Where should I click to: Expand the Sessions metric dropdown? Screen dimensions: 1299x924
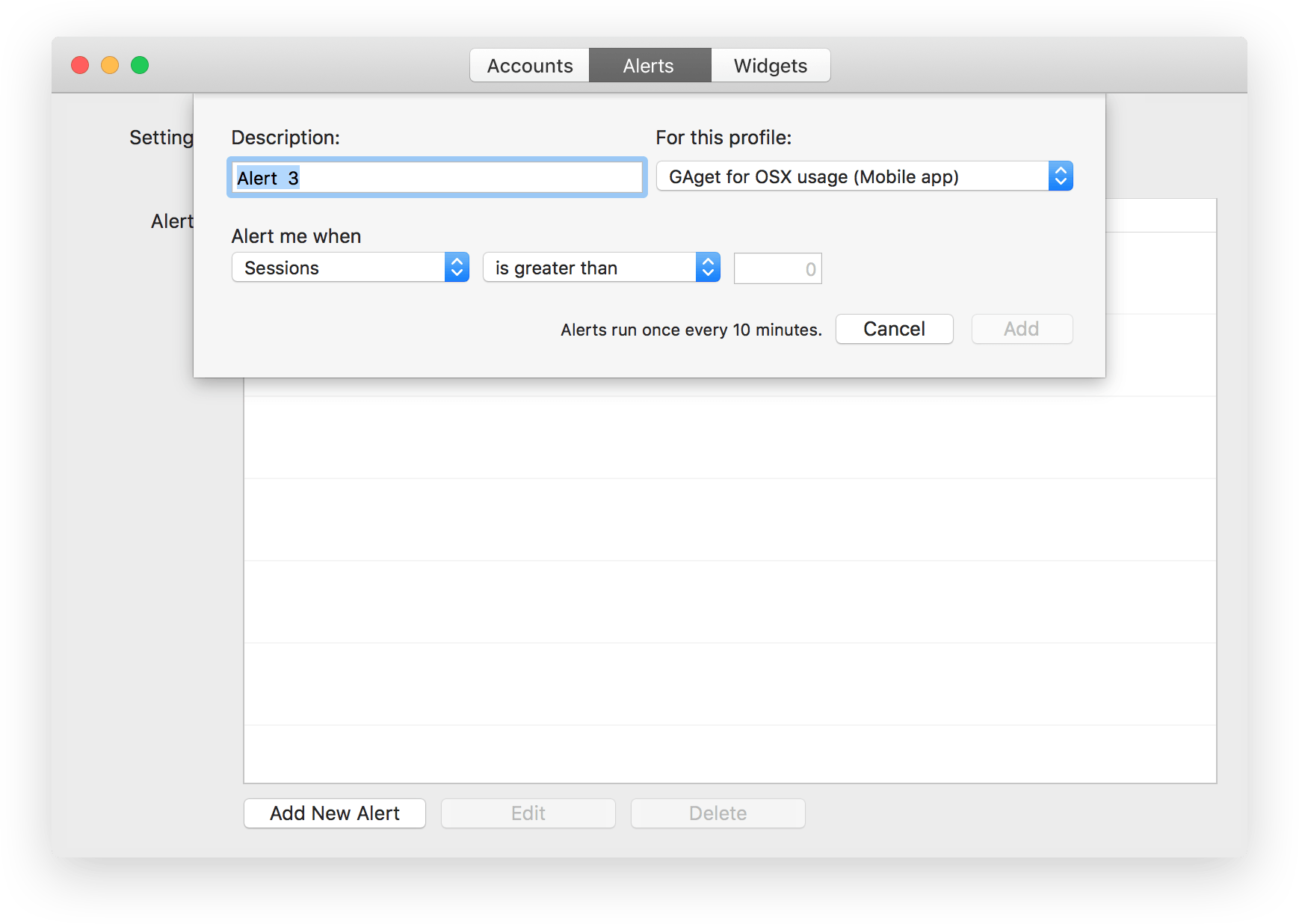[x=340, y=268]
